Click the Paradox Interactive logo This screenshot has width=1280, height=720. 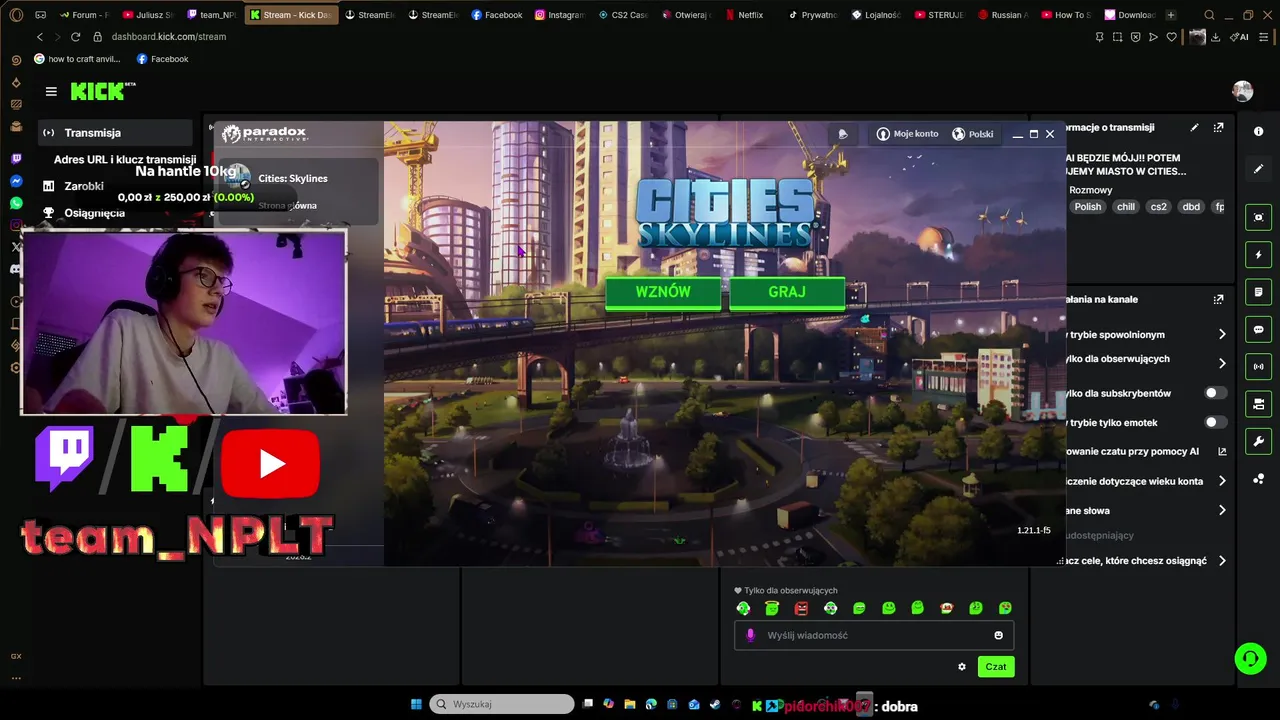pyautogui.click(x=265, y=134)
